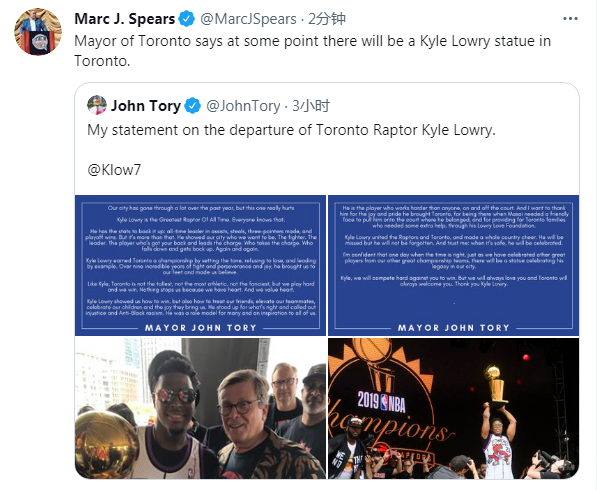Open the @MarcJSpears handle link
Viewport: 597px width, 490px height.
coord(248,19)
